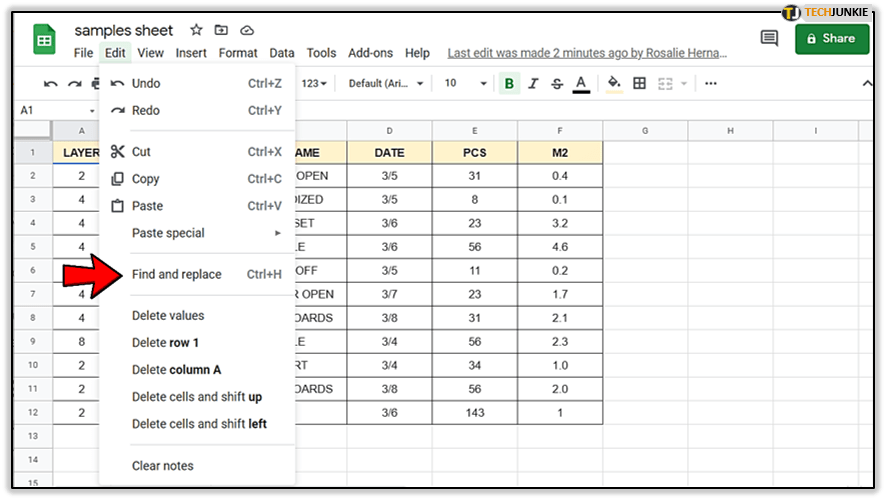
Task: Click the borders icon in toolbar
Action: 640,84
